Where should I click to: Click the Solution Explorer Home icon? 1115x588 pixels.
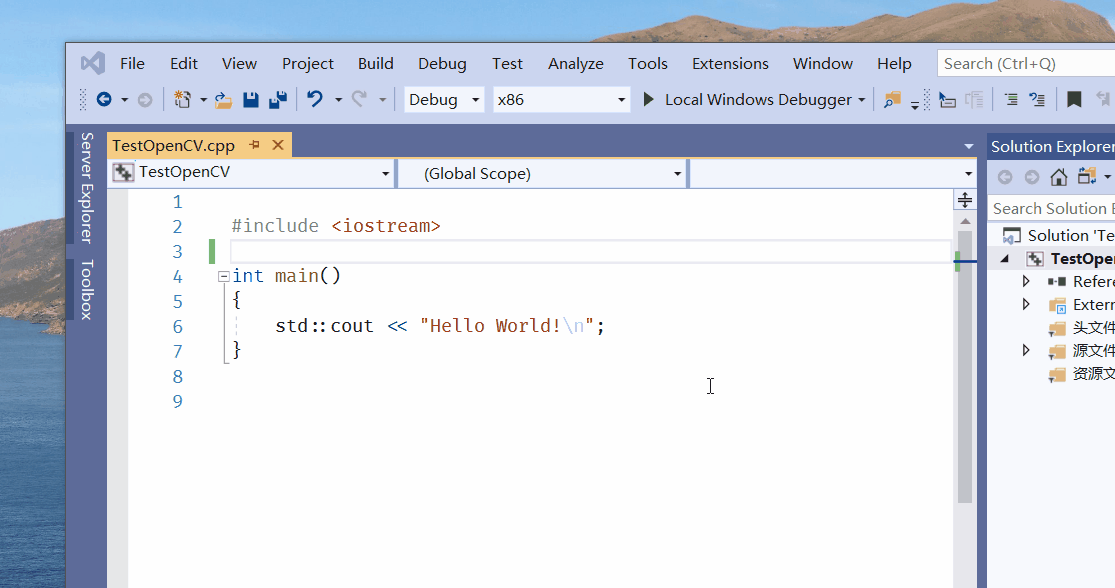click(x=1059, y=178)
